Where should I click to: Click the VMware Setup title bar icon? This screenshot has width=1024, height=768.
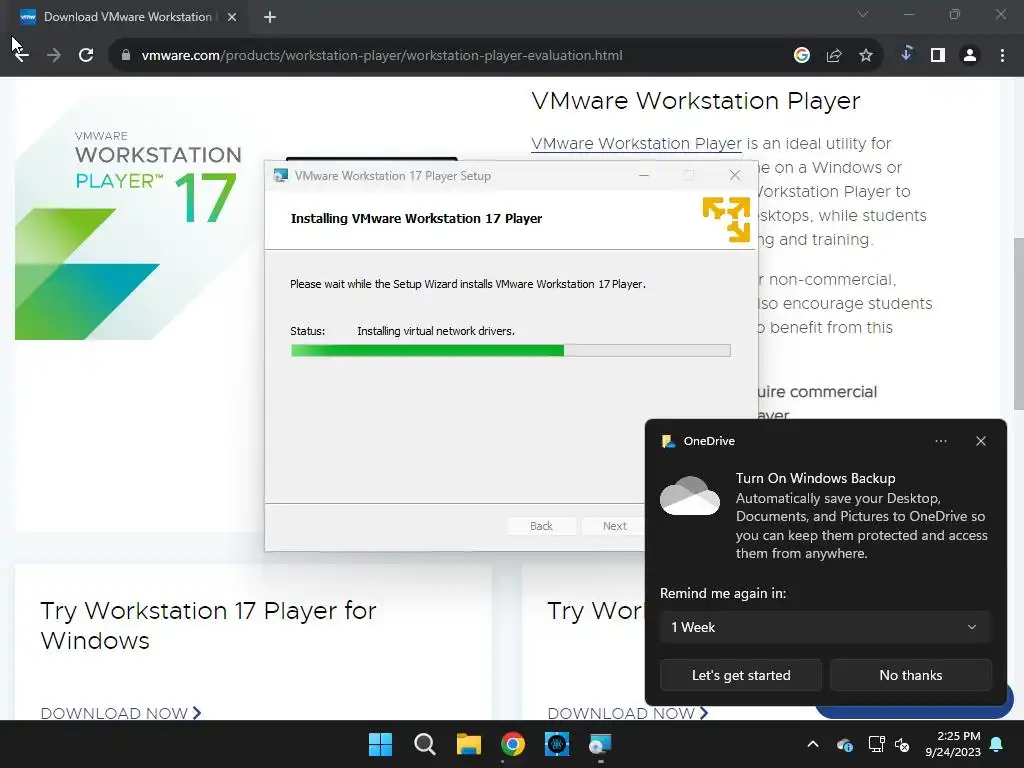pyautogui.click(x=281, y=176)
